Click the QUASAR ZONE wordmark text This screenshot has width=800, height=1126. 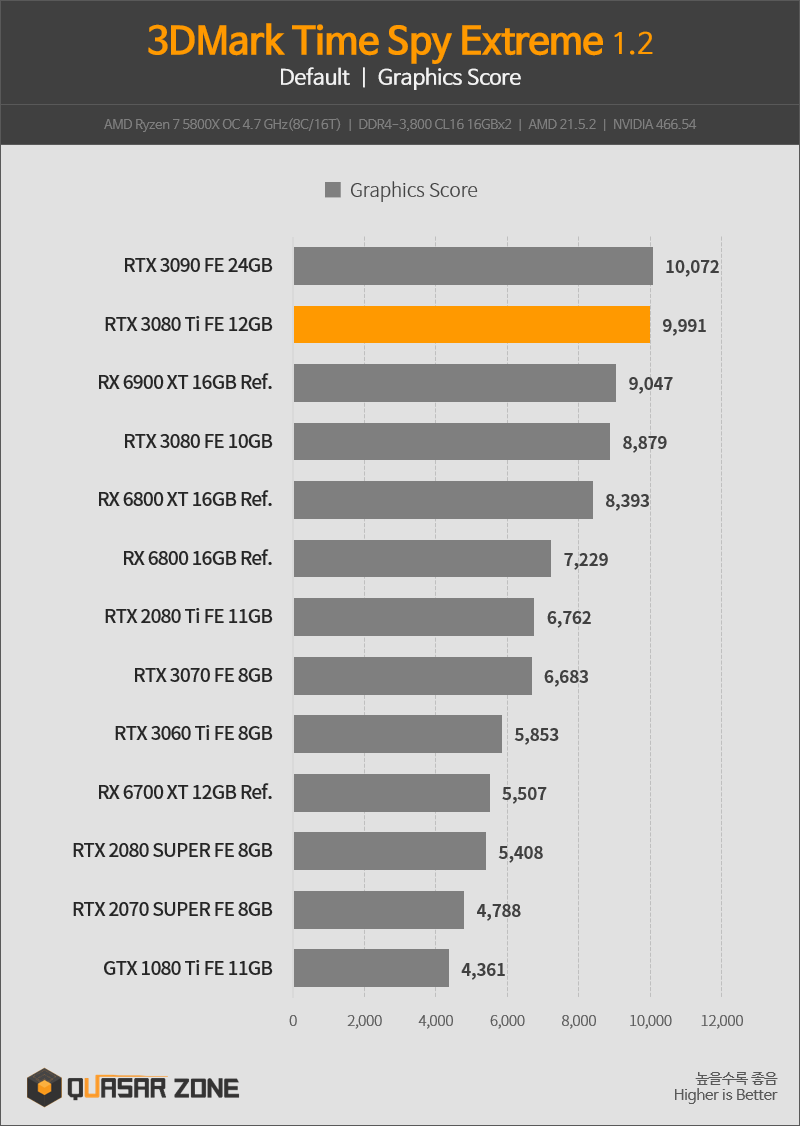[153, 1088]
